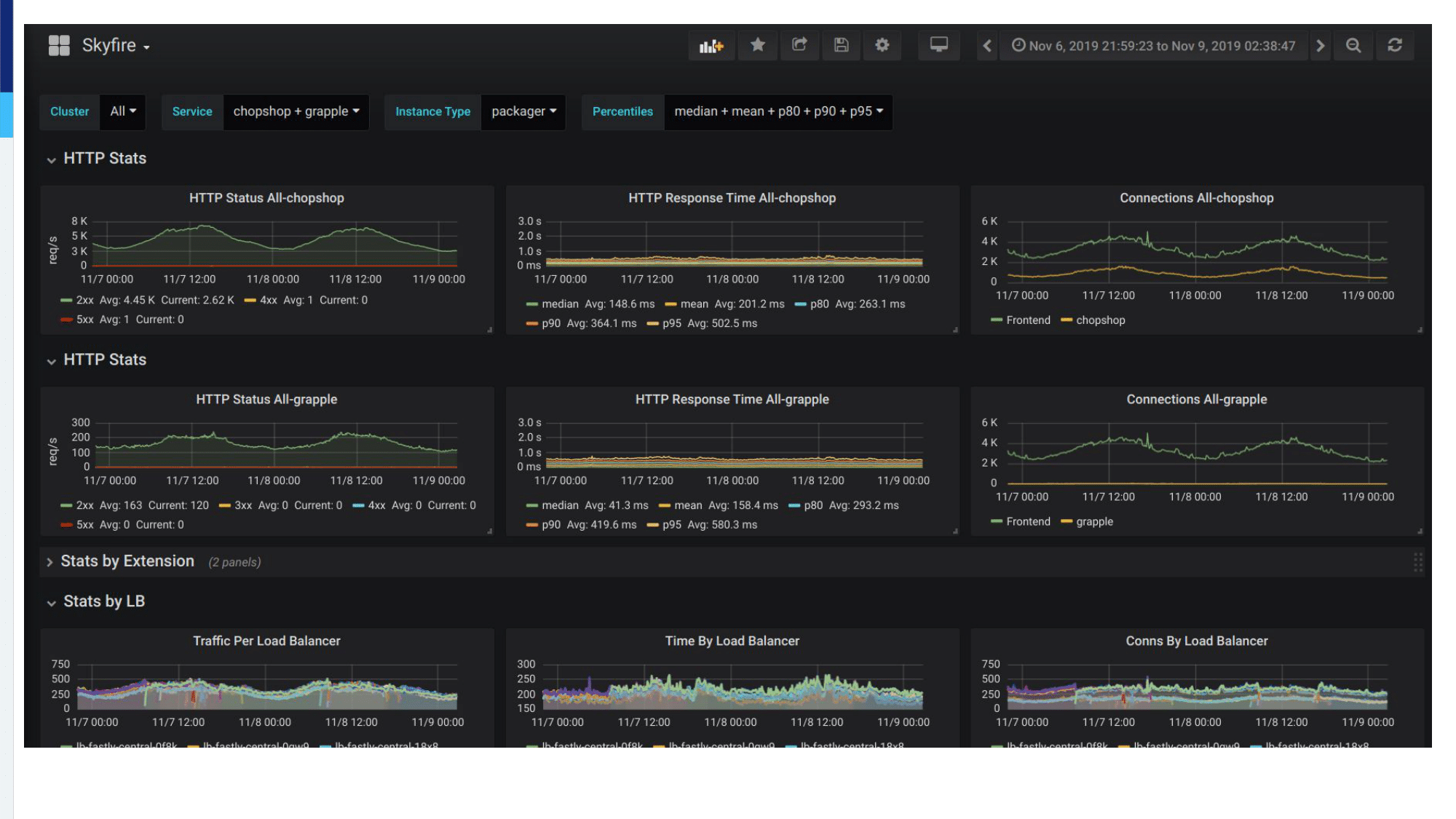Click the Cluster variable label

69,111
